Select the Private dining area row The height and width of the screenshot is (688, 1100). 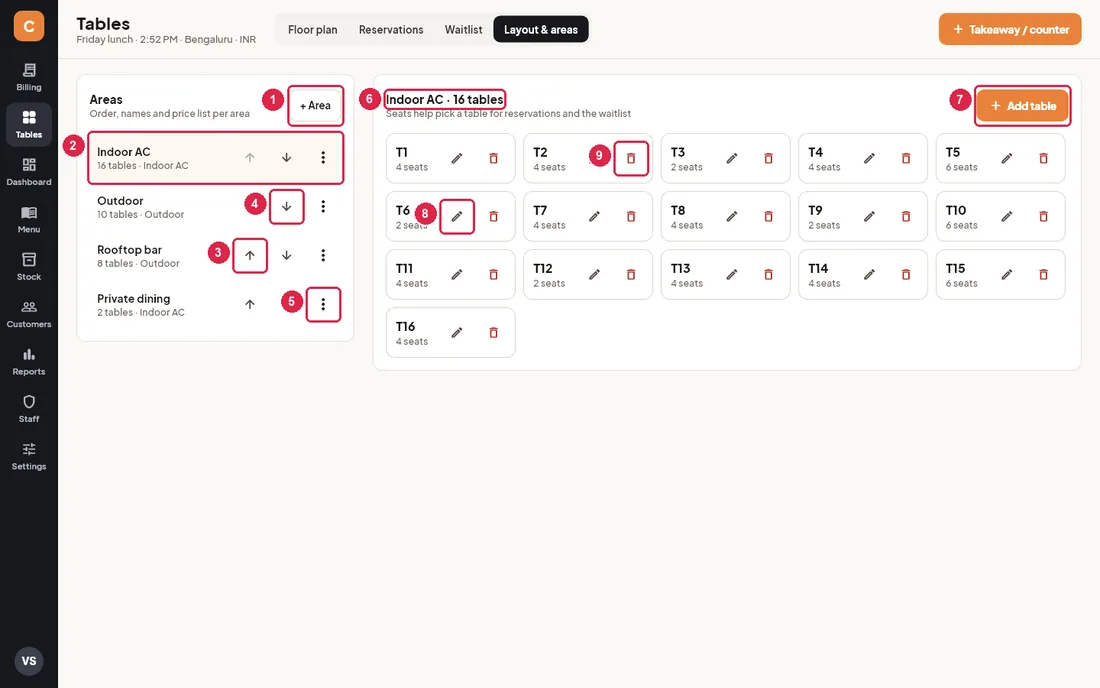tap(215, 304)
